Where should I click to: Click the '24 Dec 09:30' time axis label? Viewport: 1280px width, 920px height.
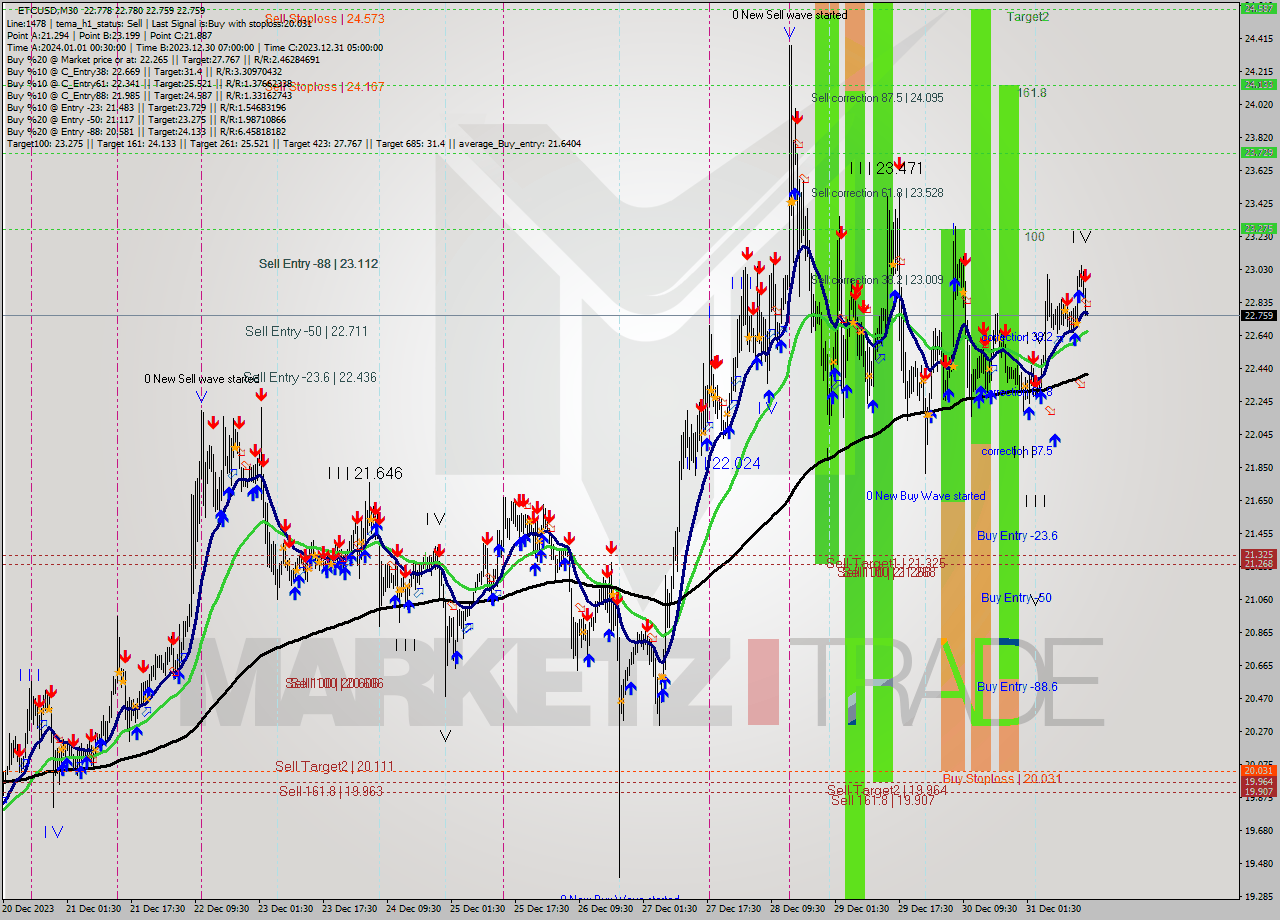click(412, 909)
